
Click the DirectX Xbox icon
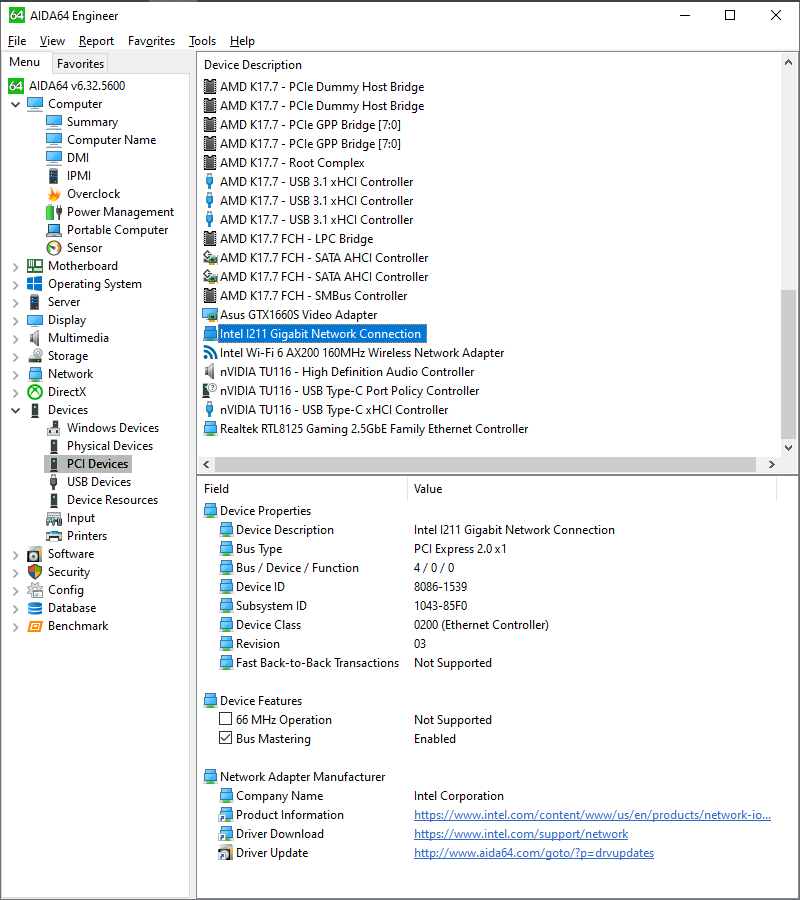tap(35, 392)
